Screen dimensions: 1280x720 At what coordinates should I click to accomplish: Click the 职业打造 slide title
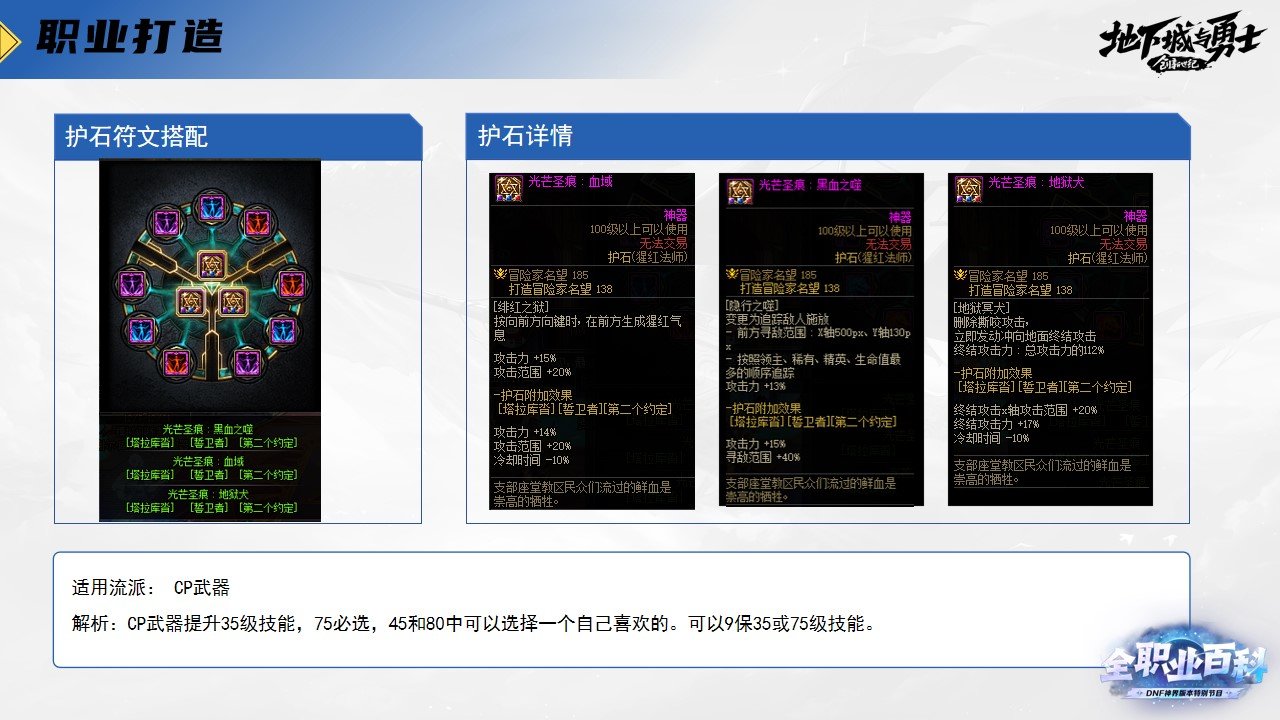129,38
